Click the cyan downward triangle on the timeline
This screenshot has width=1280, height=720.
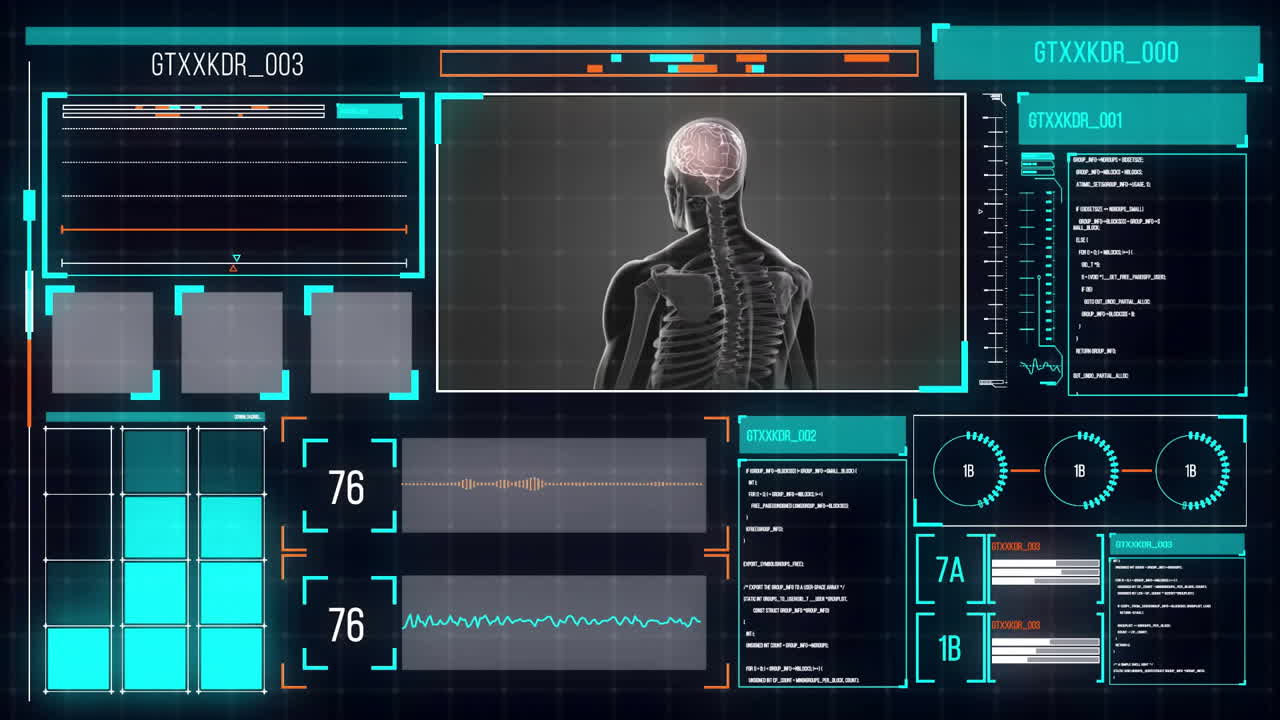[x=236, y=258]
